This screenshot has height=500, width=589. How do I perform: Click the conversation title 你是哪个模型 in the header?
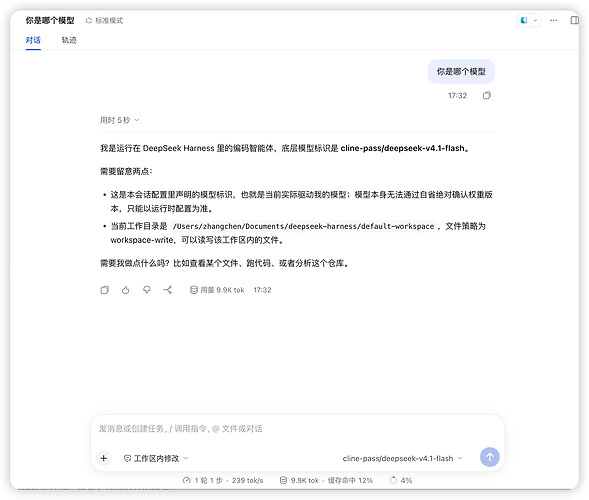coord(50,21)
